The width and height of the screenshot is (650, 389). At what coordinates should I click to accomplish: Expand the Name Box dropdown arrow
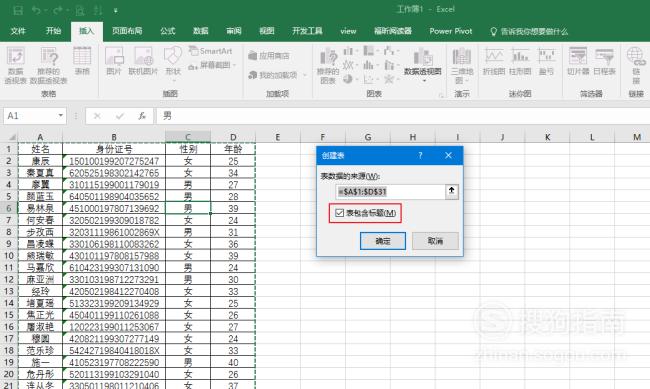pos(61,115)
